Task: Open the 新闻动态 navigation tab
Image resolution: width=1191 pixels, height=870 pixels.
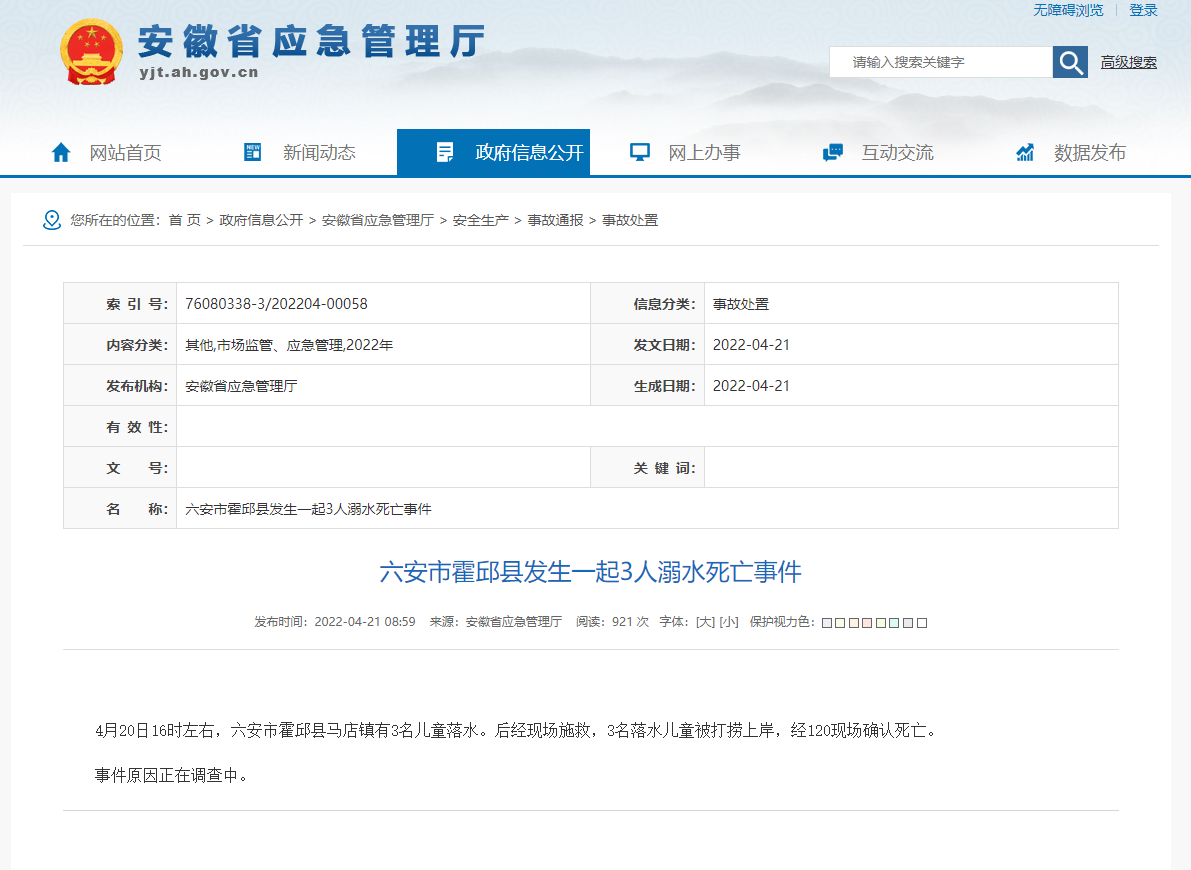Action: [x=318, y=152]
